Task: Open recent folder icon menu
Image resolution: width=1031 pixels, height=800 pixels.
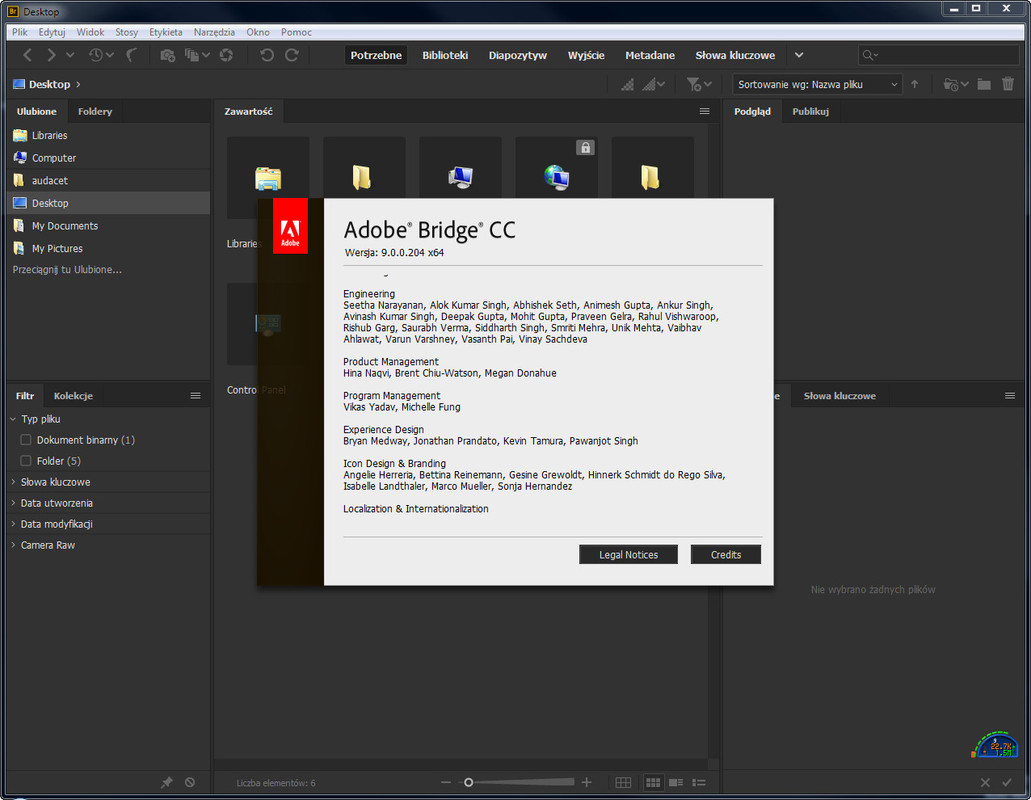Action: [x=955, y=84]
